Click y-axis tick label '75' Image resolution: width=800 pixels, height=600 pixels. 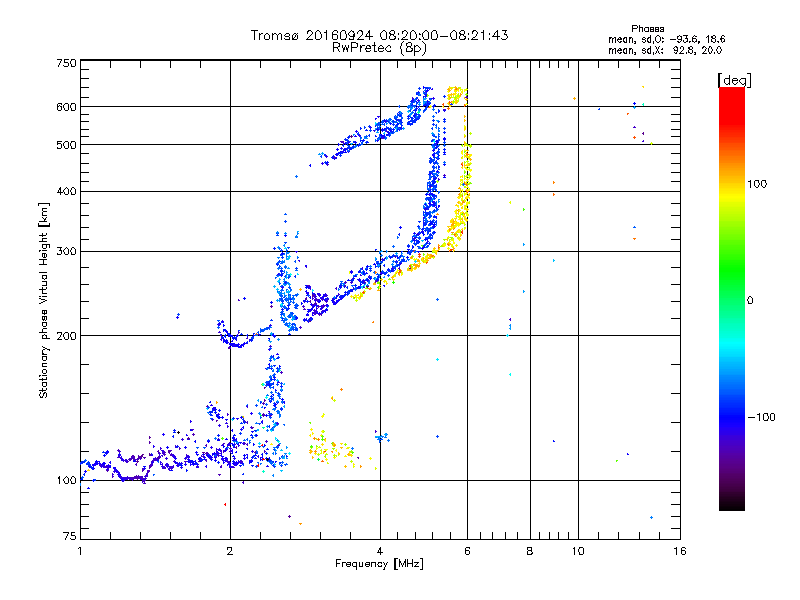pyautogui.click(x=70, y=536)
